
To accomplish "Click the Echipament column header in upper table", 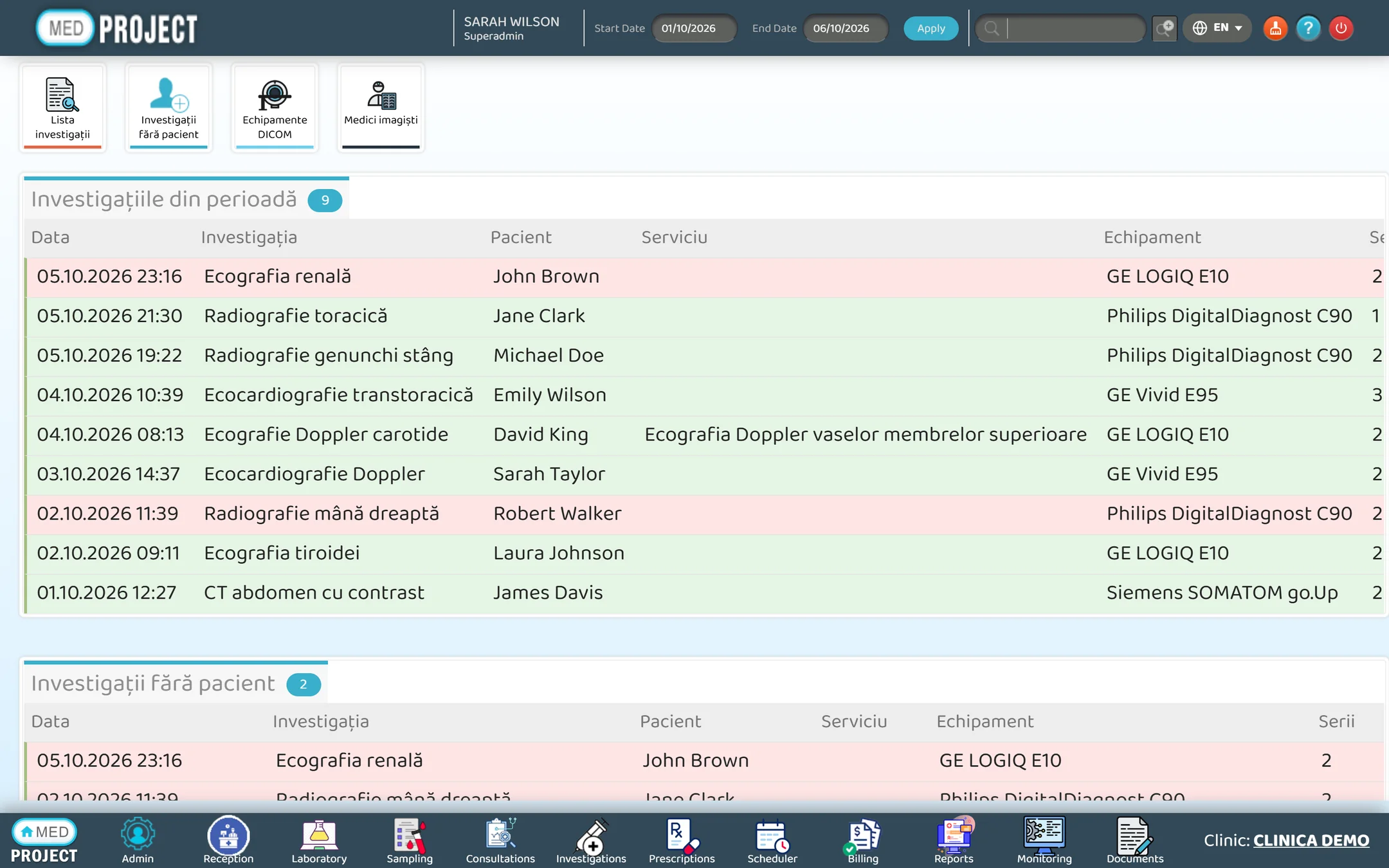I will click(1152, 237).
